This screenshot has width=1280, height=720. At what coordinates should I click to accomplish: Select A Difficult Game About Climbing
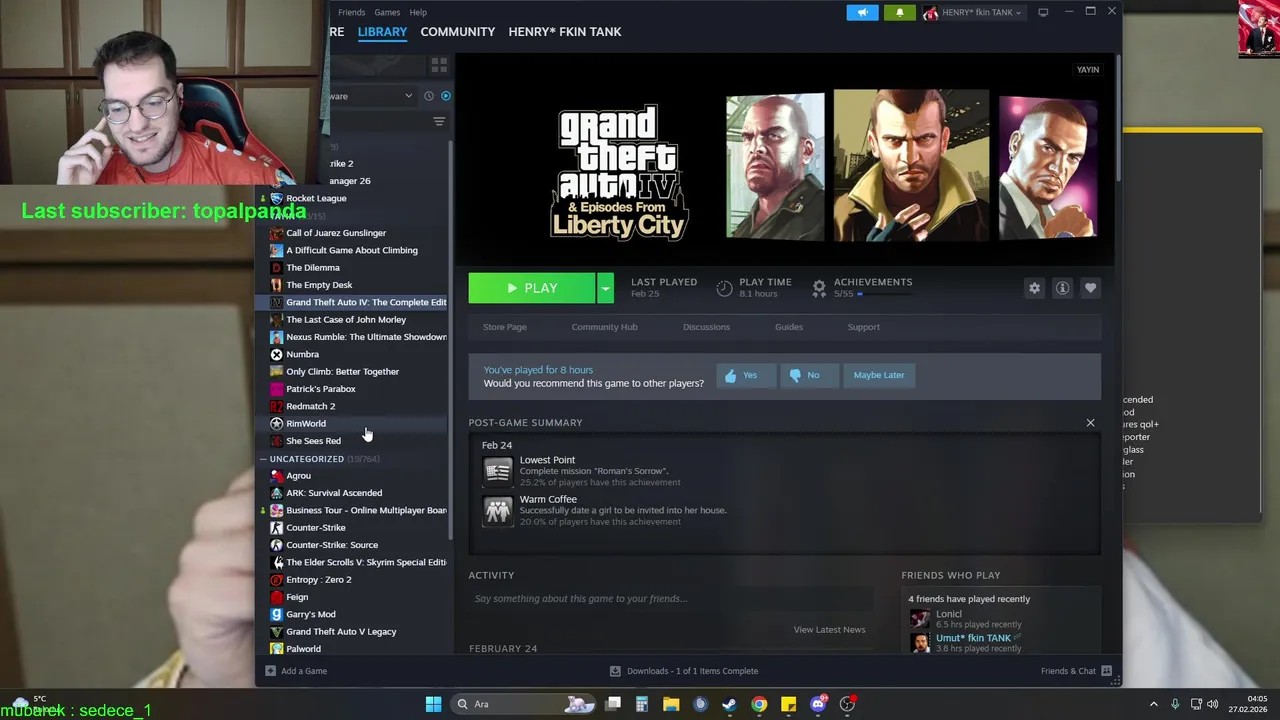(352, 250)
